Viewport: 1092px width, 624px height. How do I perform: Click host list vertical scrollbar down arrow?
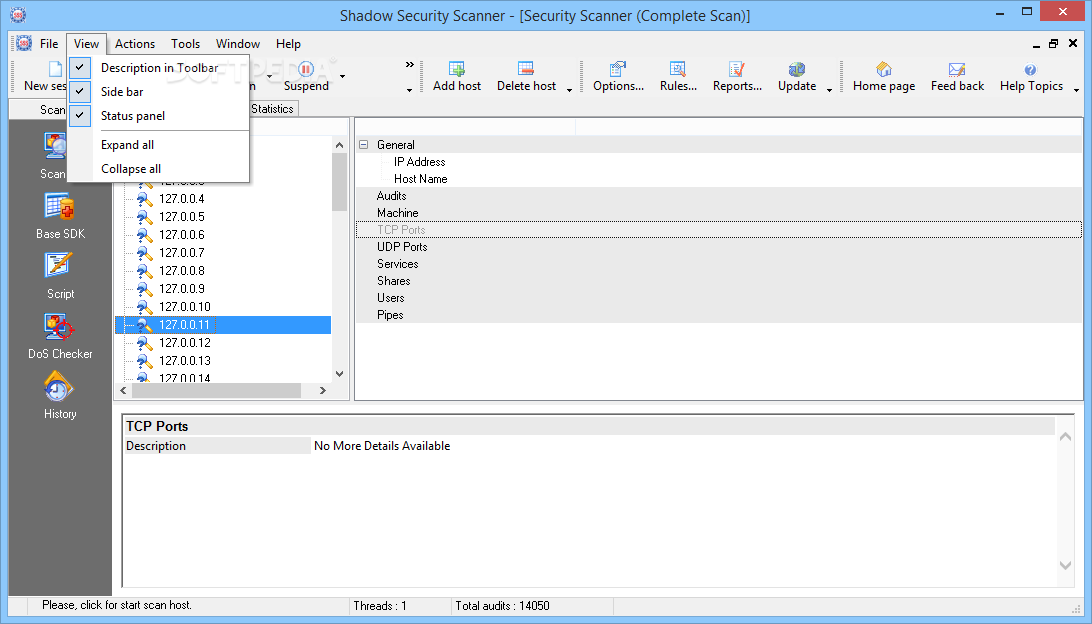(x=339, y=374)
